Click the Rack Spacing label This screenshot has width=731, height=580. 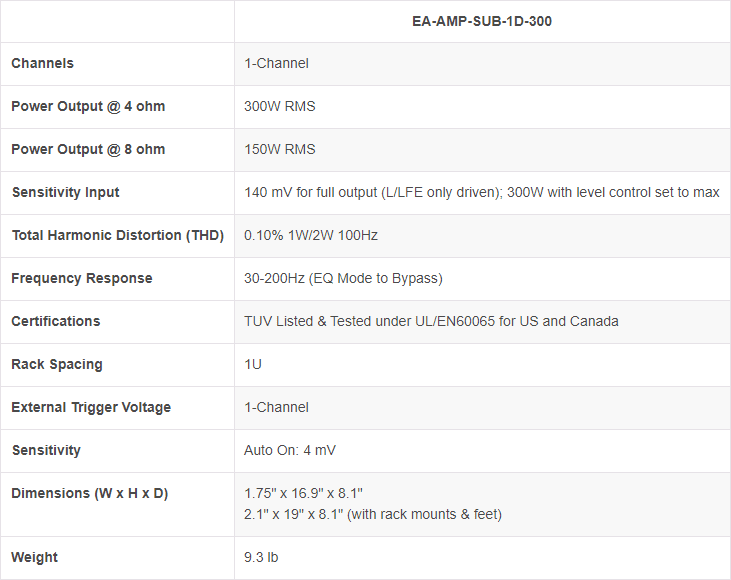(x=57, y=365)
